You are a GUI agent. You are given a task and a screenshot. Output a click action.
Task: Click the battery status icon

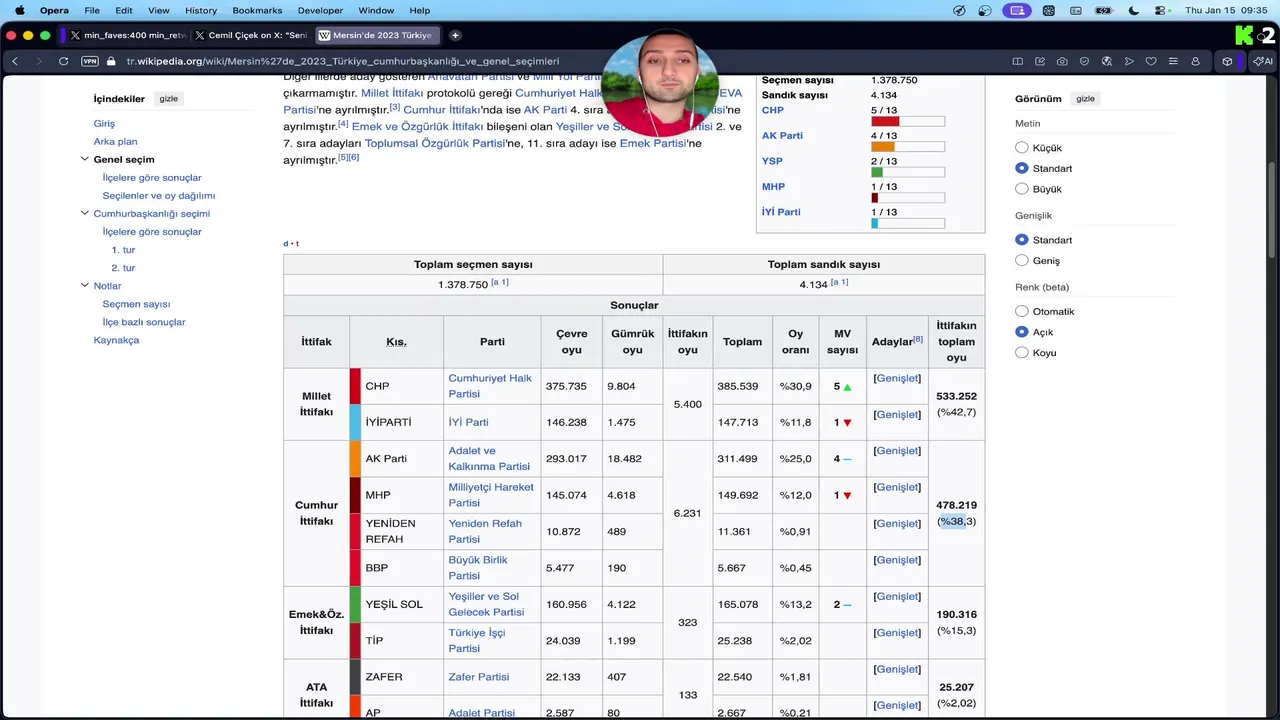[1104, 10]
